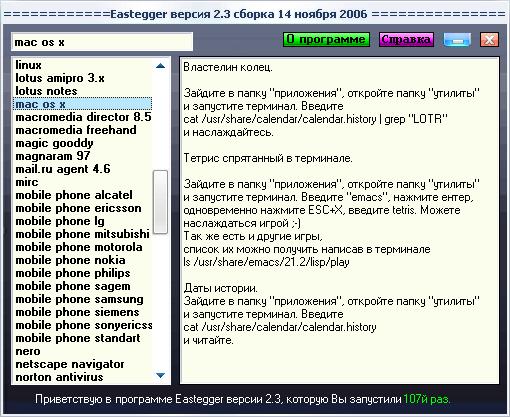Click the final 'и читайте.' line

(x=208, y=340)
